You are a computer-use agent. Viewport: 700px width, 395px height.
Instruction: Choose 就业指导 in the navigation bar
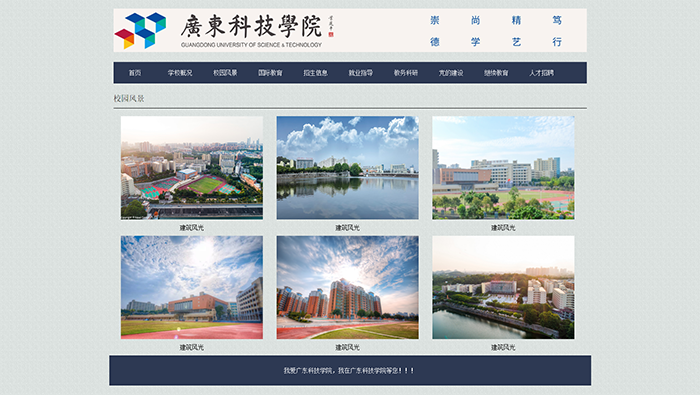[x=361, y=73]
